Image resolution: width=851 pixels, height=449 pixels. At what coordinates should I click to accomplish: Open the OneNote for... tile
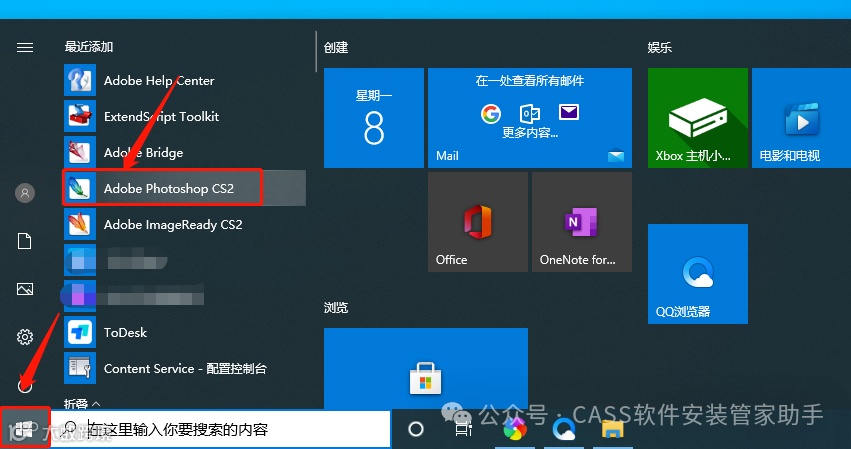582,222
